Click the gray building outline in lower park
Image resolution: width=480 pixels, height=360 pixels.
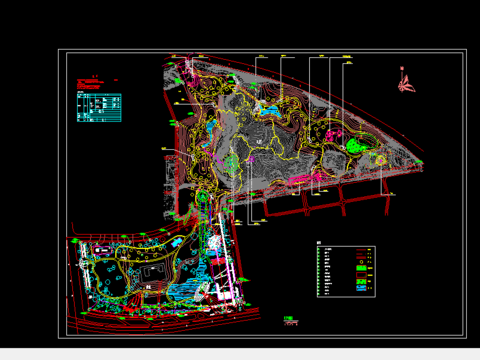[x=153, y=274]
